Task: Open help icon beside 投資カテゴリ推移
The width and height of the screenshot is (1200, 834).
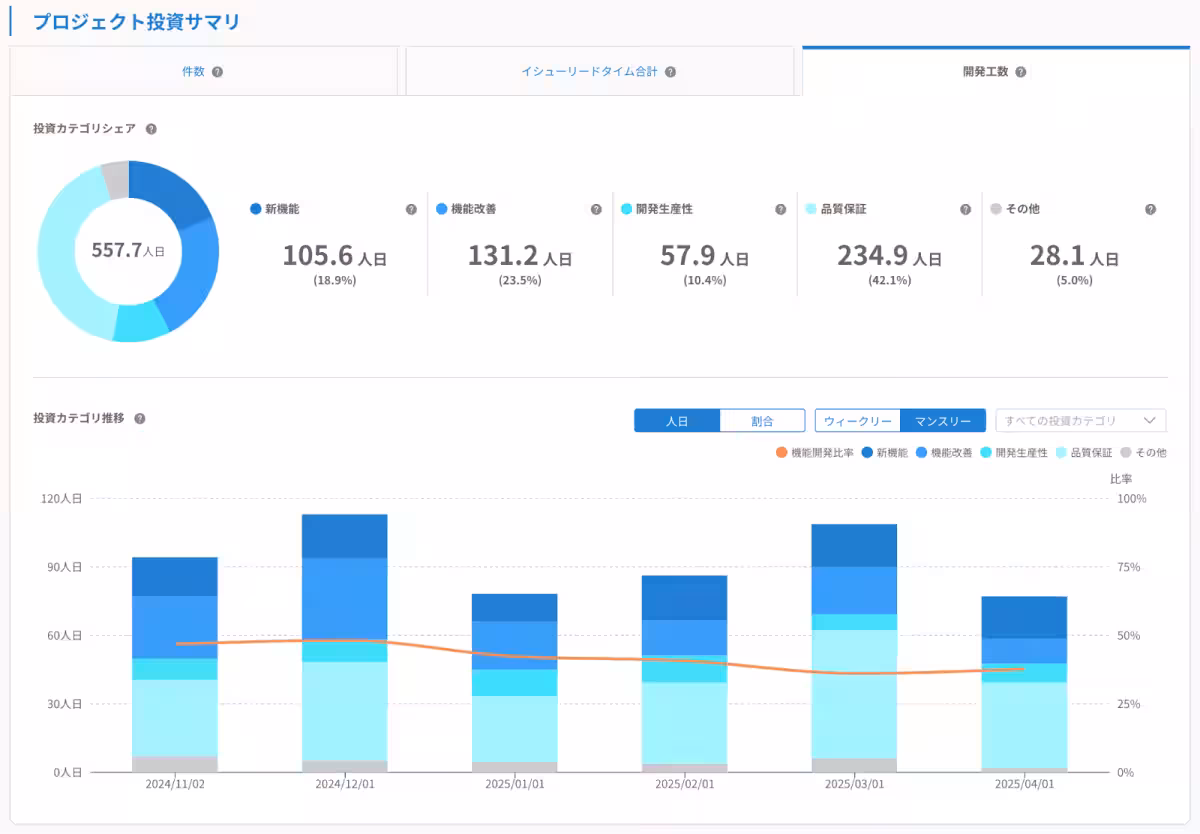Action: click(140, 419)
